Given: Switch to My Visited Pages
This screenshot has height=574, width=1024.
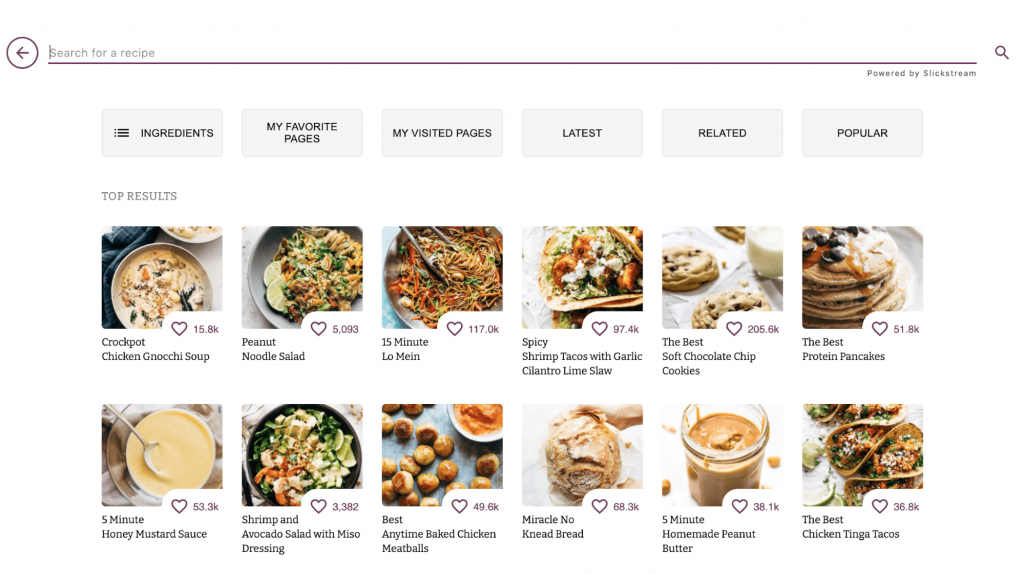Looking at the screenshot, I should pyautogui.click(x=442, y=133).
